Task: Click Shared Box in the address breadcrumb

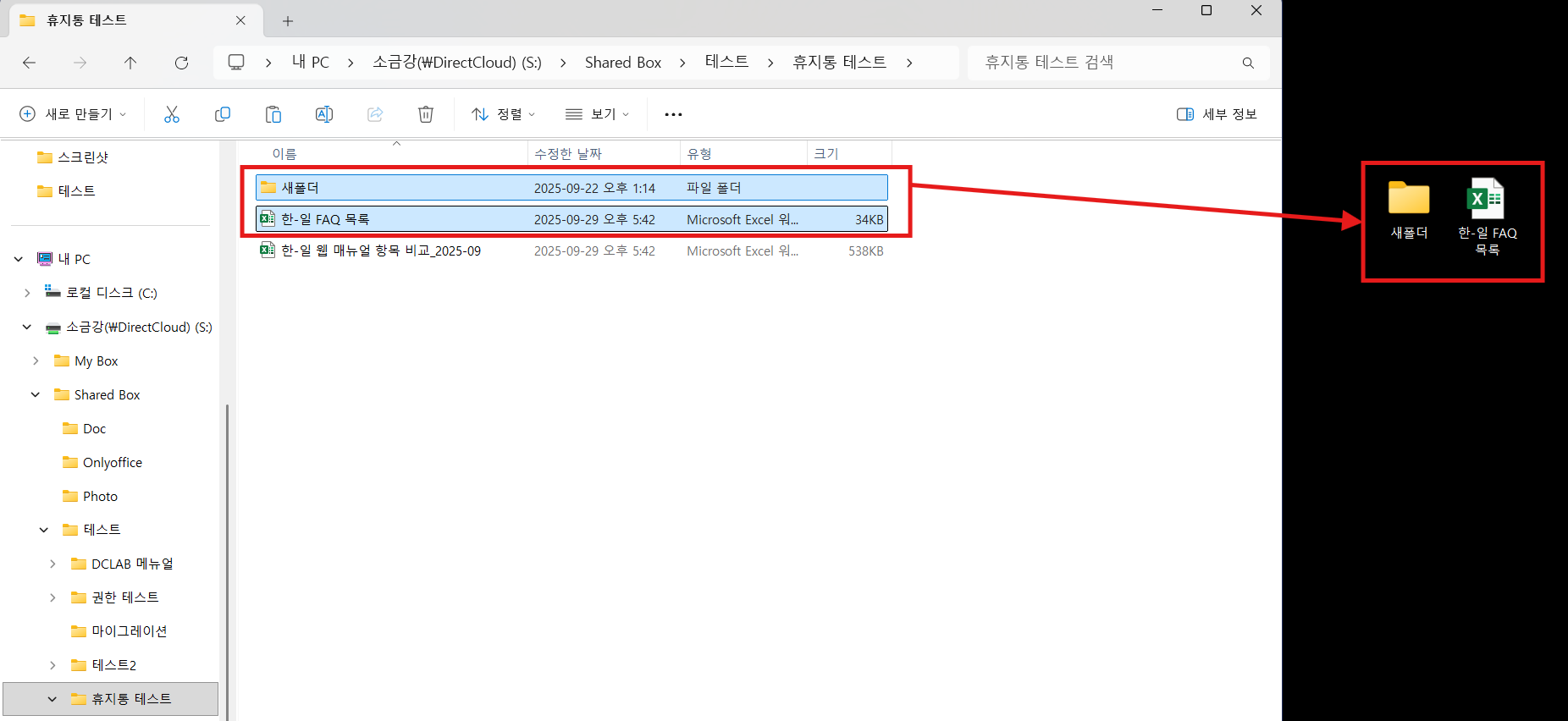Action: (622, 63)
